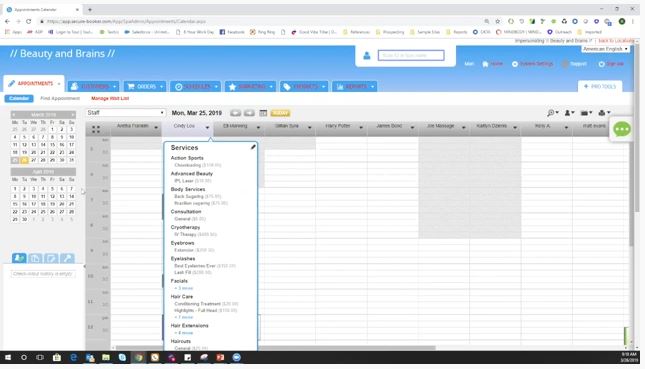The height and width of the screenshot is (369, 645).
Task: Open the calendar date picker icon
Action: (x=263, y=113)
